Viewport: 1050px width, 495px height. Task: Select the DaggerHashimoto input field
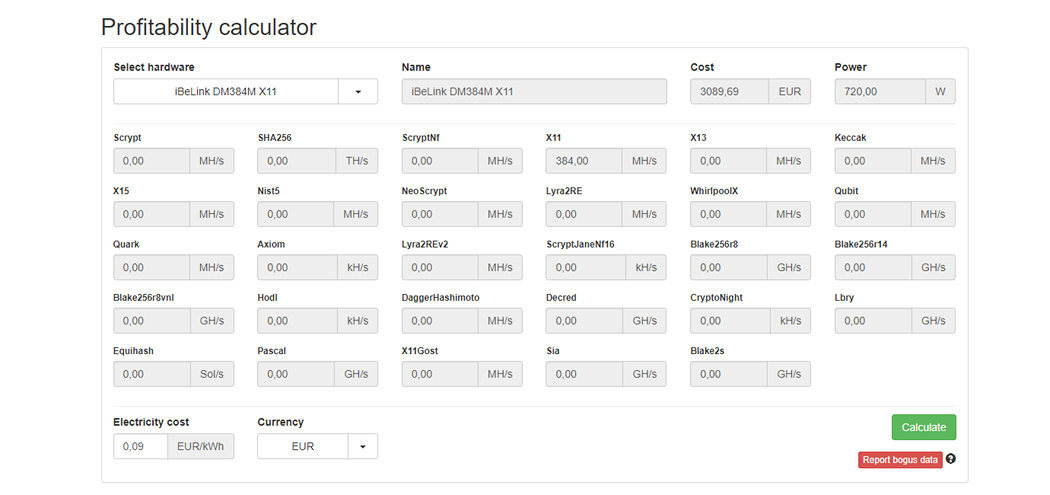point(440,321)
